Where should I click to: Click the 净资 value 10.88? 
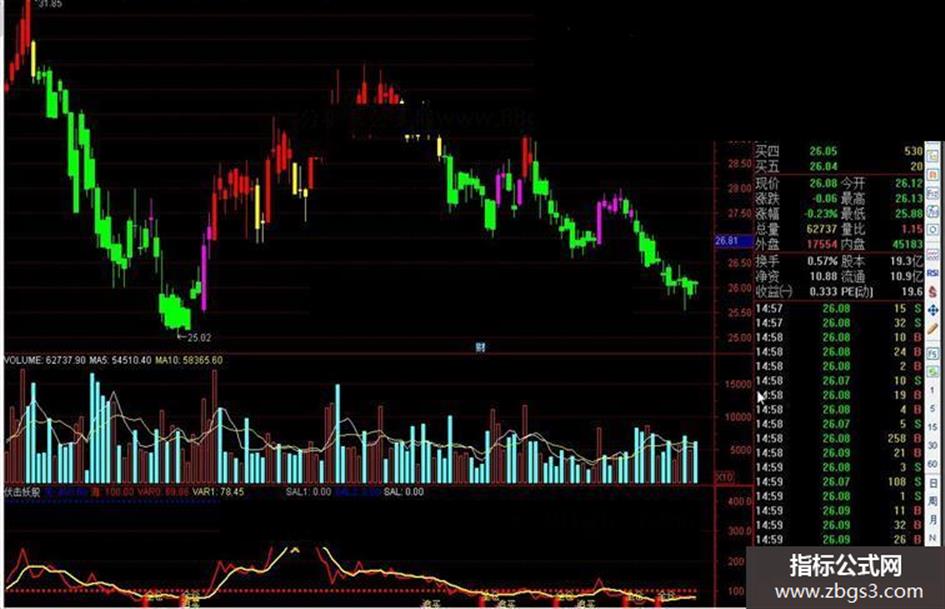(823, 276)
